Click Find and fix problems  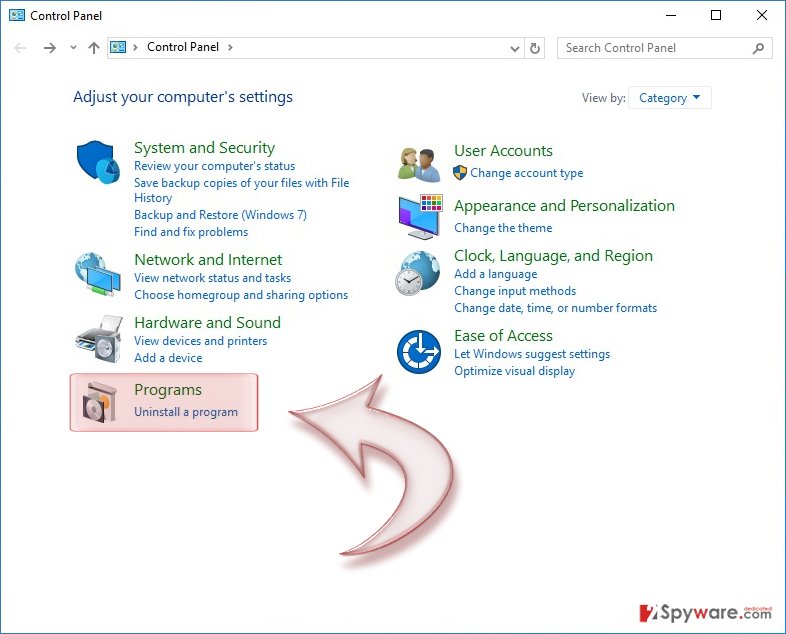191,232
